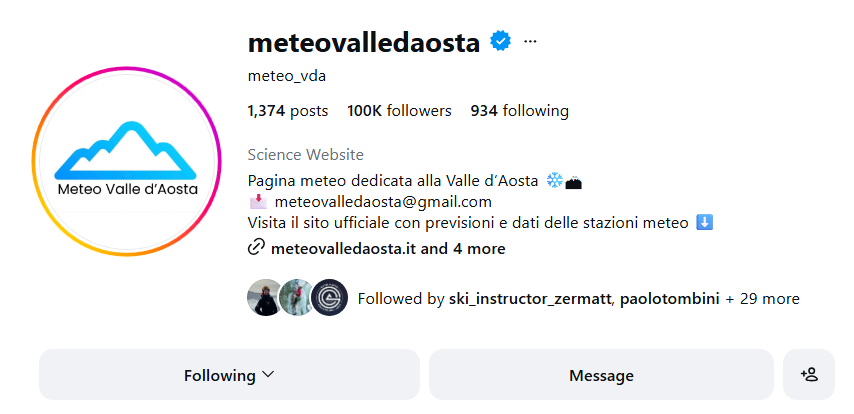This screenshot has width=854, height=414.
Task: Open the more options ellipsis menu
Action: (x=530, y=41)
